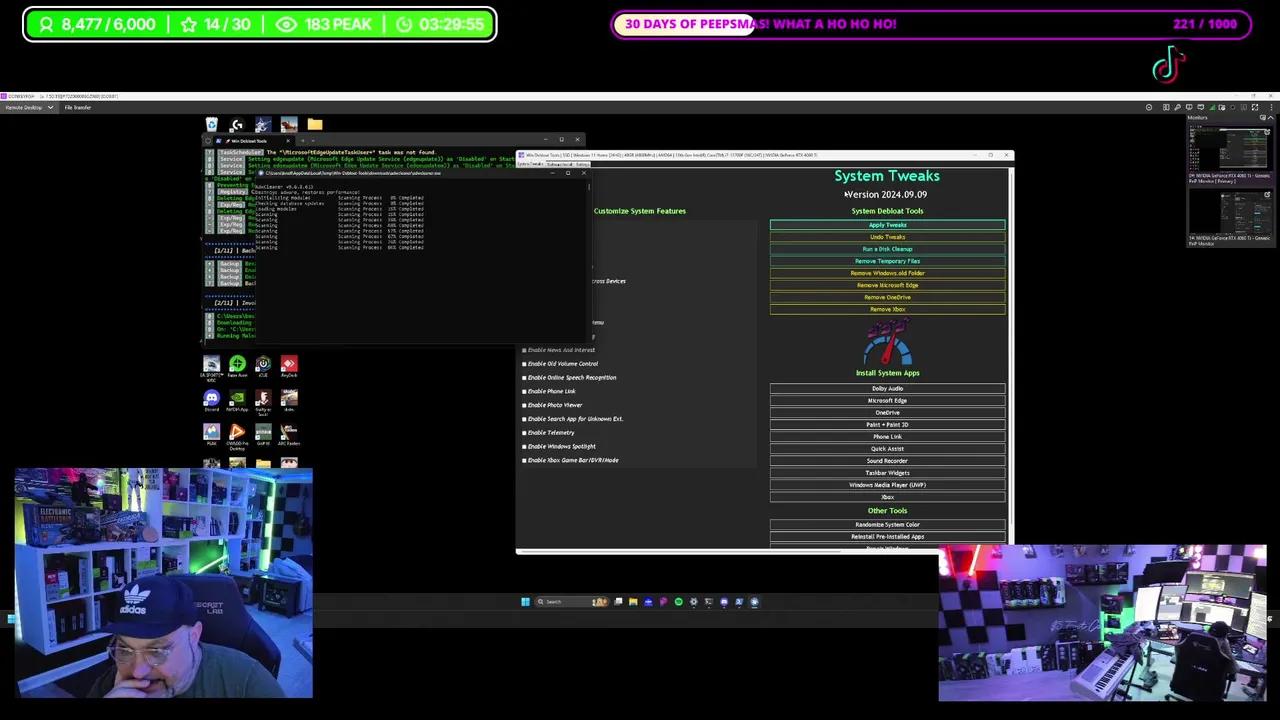Launch the Razer Axon desktop shortcut

coord(237,365)
